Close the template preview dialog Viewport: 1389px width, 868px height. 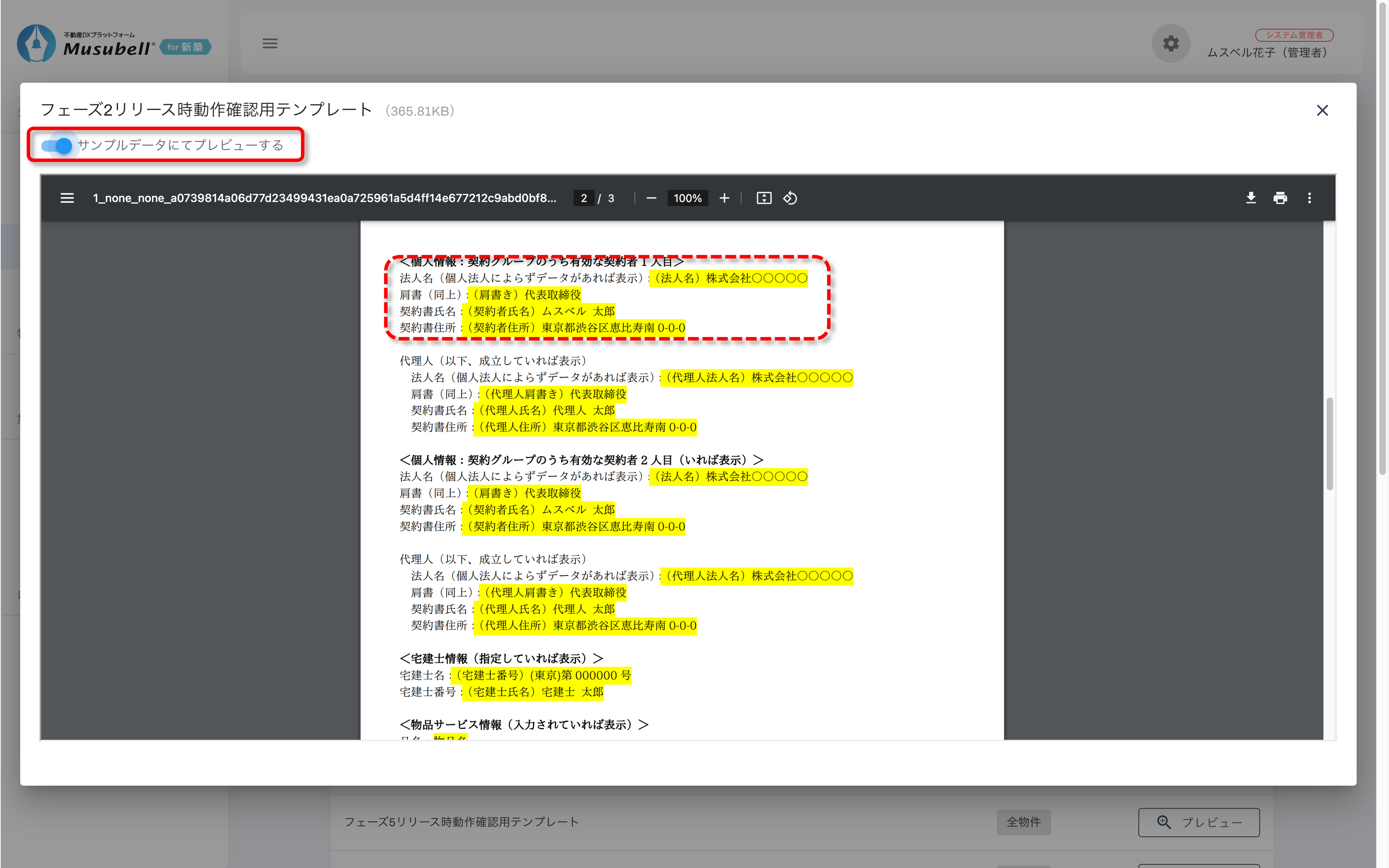[1322, 110]
